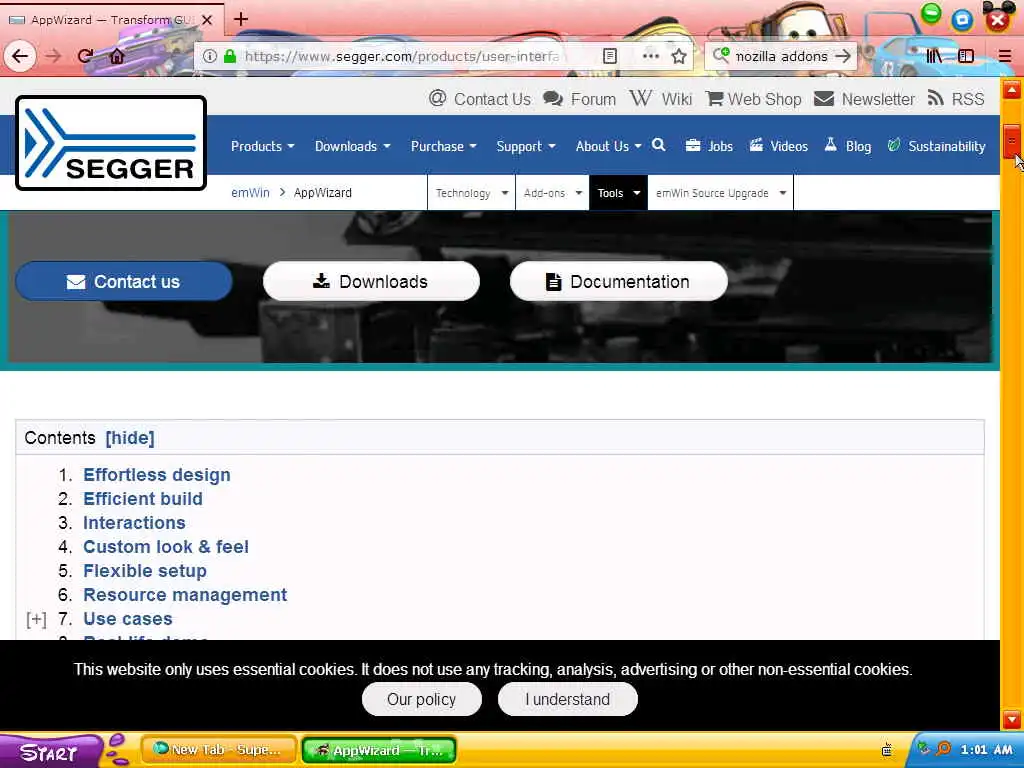This screenshot has width=1024, height=768.
Task: Open the Videos page
Action: click(778, 146)
